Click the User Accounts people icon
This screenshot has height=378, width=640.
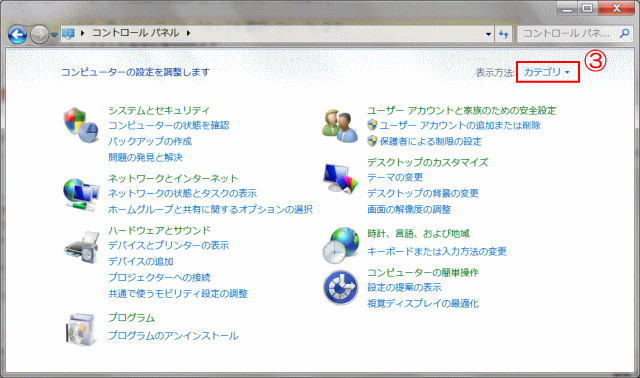[x=340, y=125]
